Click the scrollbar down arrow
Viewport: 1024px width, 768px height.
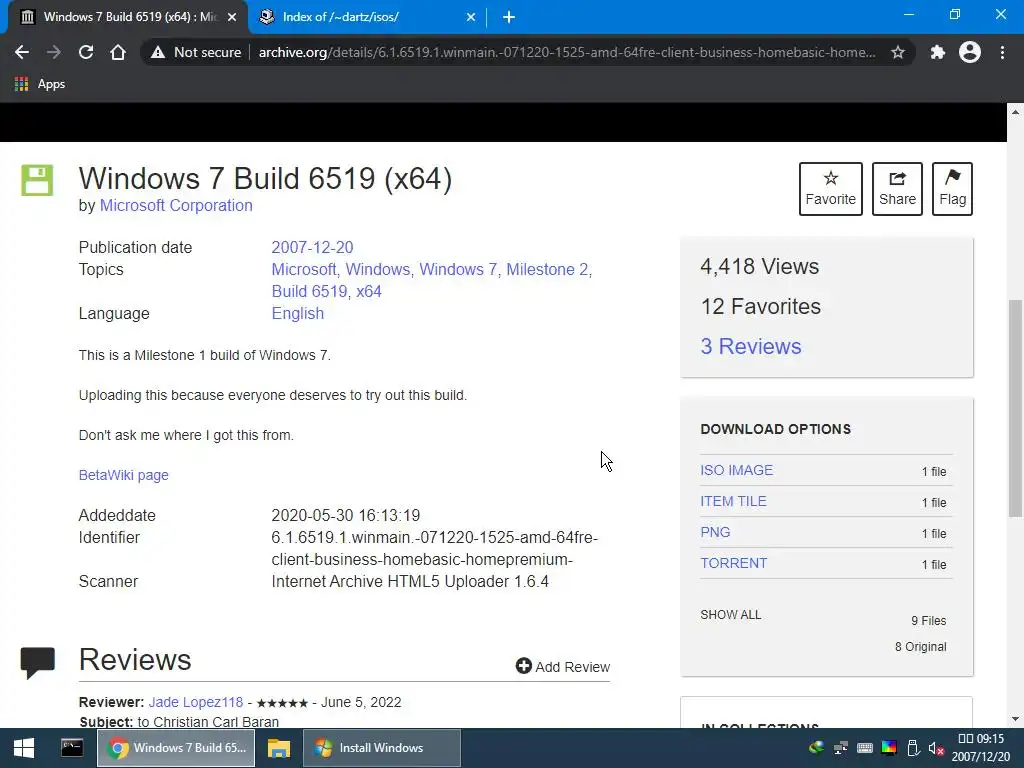pos(1015,718)
